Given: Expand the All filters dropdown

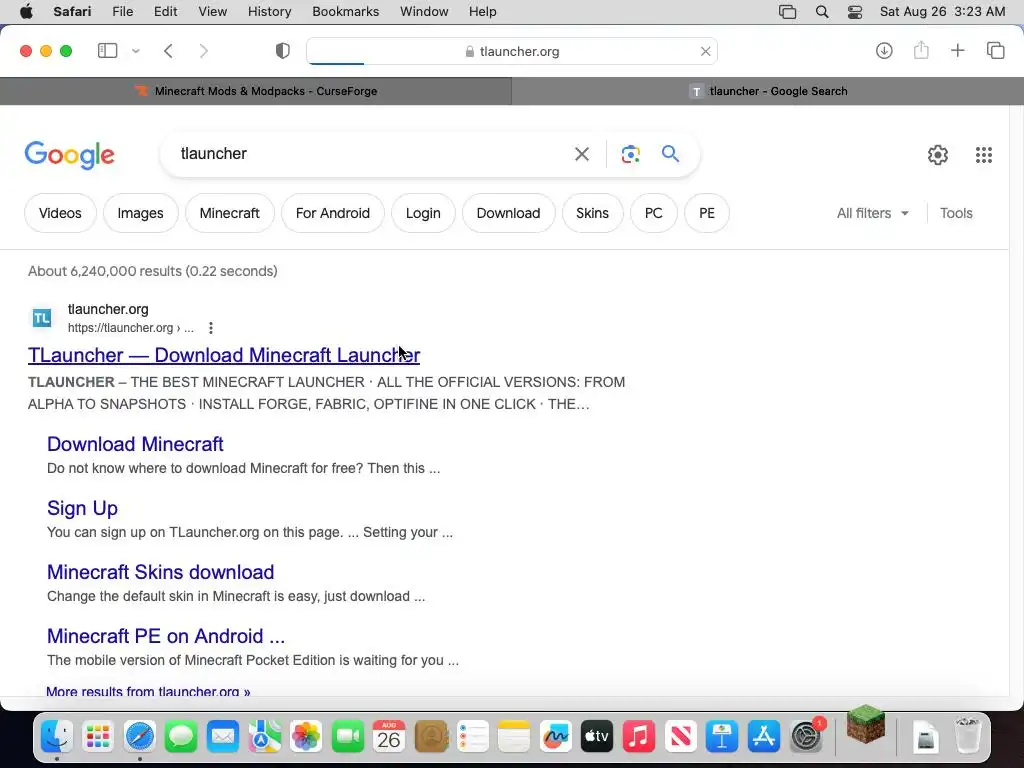Looking at the screenshot, I should point(872,213).
